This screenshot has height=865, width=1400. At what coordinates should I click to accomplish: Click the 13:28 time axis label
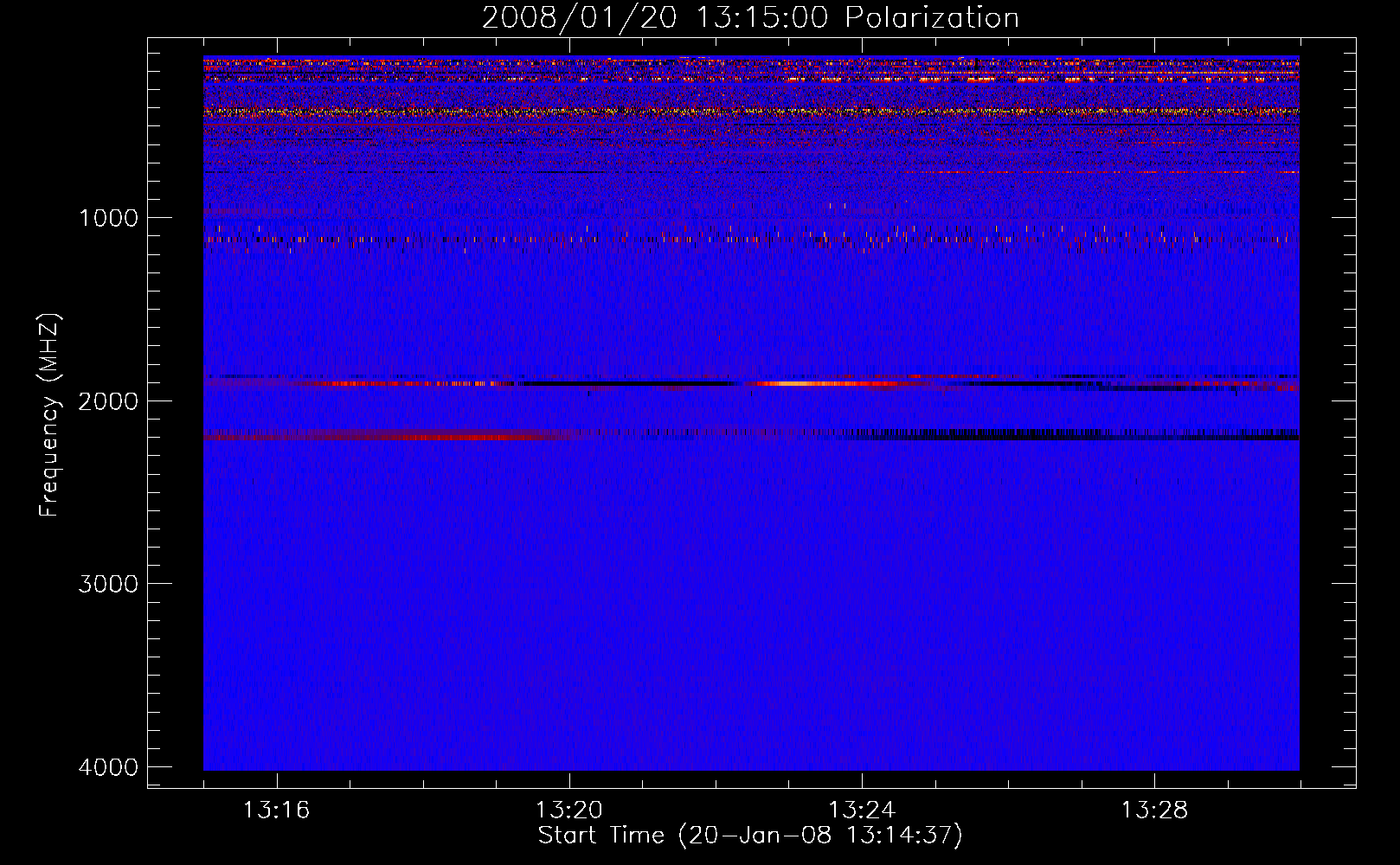coord(1155,811)
